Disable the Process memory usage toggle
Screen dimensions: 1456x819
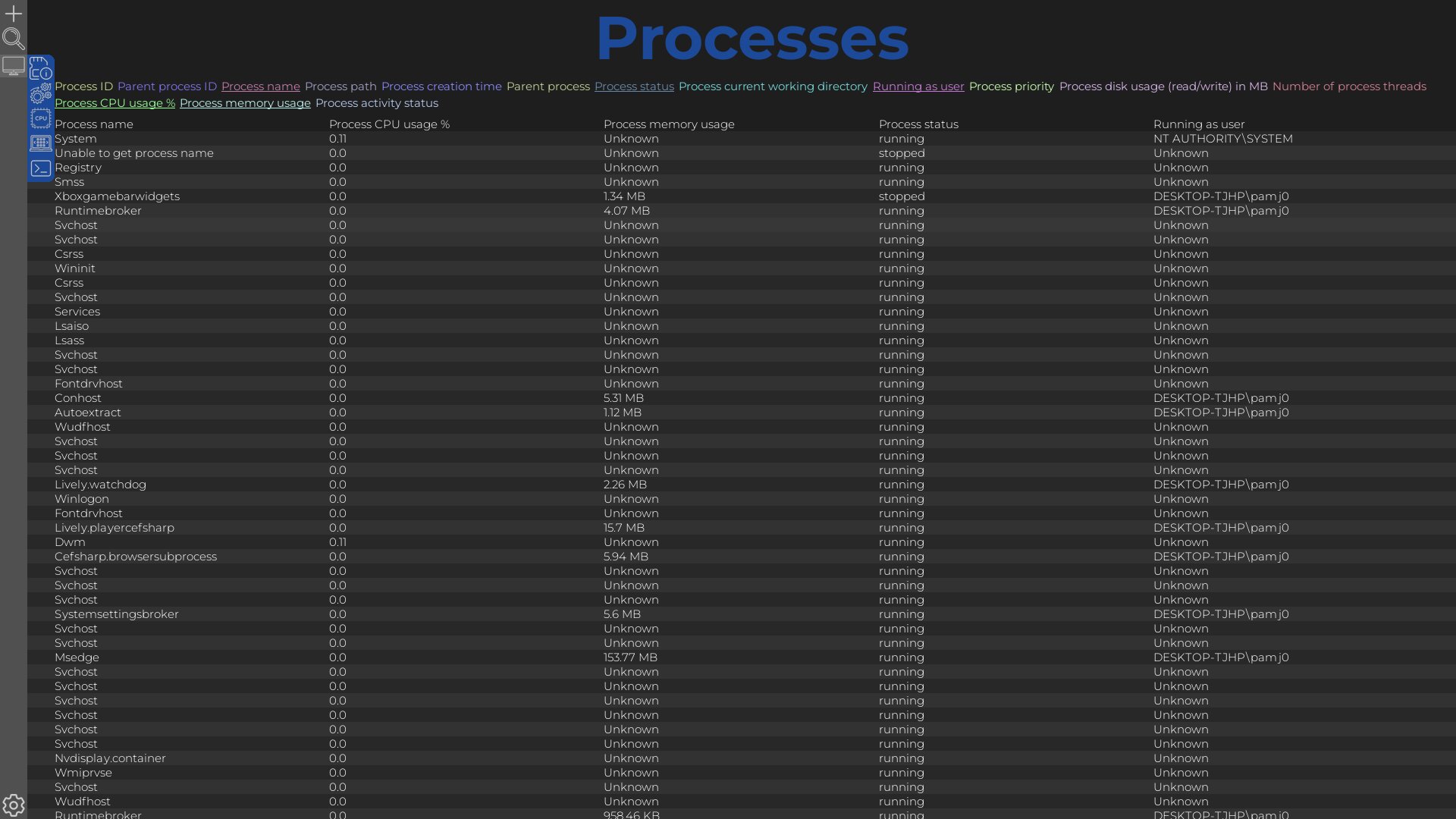click(245, 103)
